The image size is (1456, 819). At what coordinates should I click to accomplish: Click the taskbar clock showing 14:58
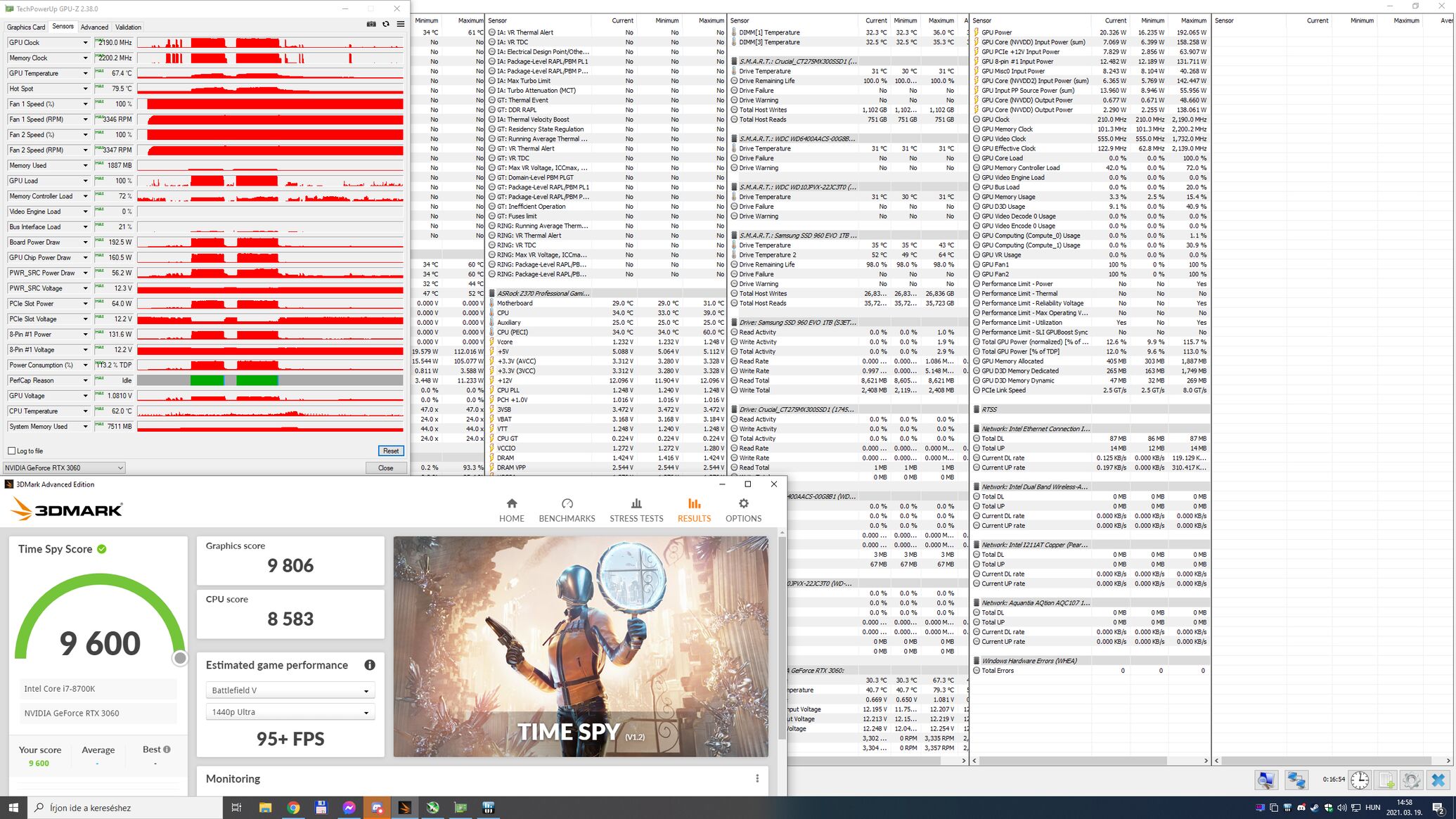click(x=1404, y=807)
